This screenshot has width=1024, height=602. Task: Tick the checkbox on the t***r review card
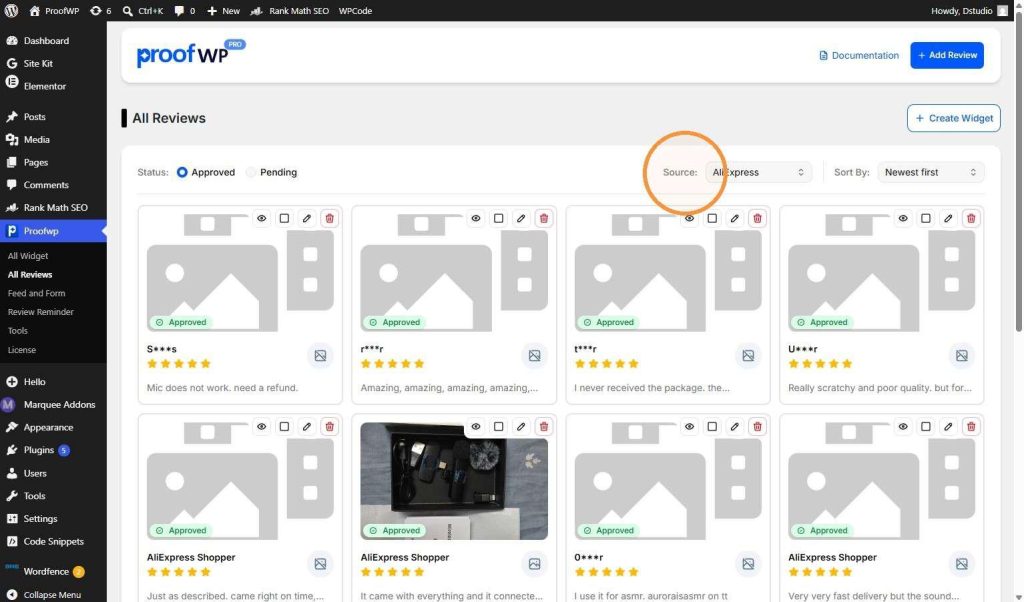(x=712, y=218)
